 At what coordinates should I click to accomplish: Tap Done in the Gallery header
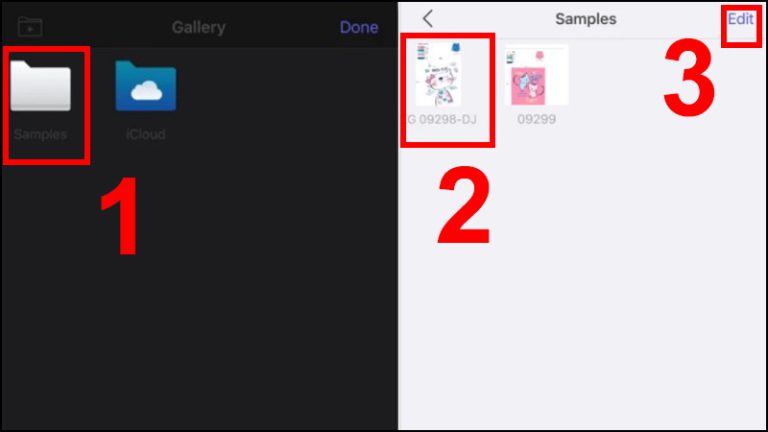[359, 27]
